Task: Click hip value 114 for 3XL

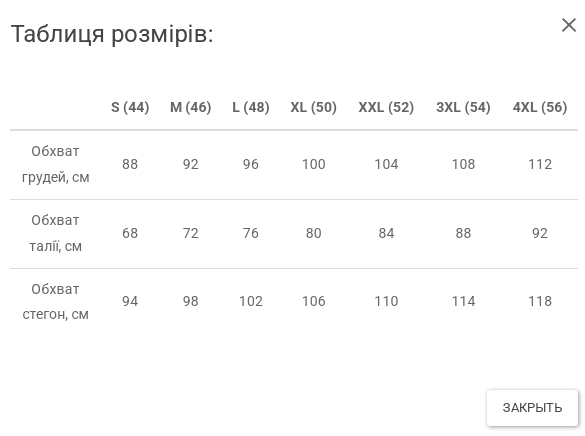Action: click(x=463, y=301)
